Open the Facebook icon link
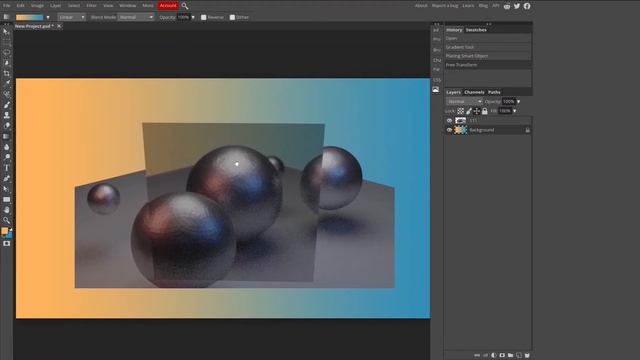 (527, 6)
